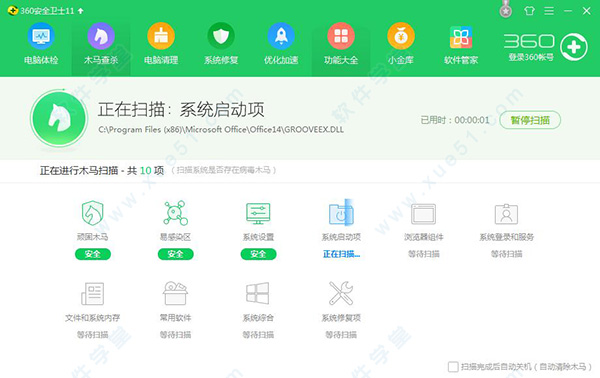The image size is (600, 378).
Task: Click the 系统修复项 wrench icon
Action: tap(341, 293)
